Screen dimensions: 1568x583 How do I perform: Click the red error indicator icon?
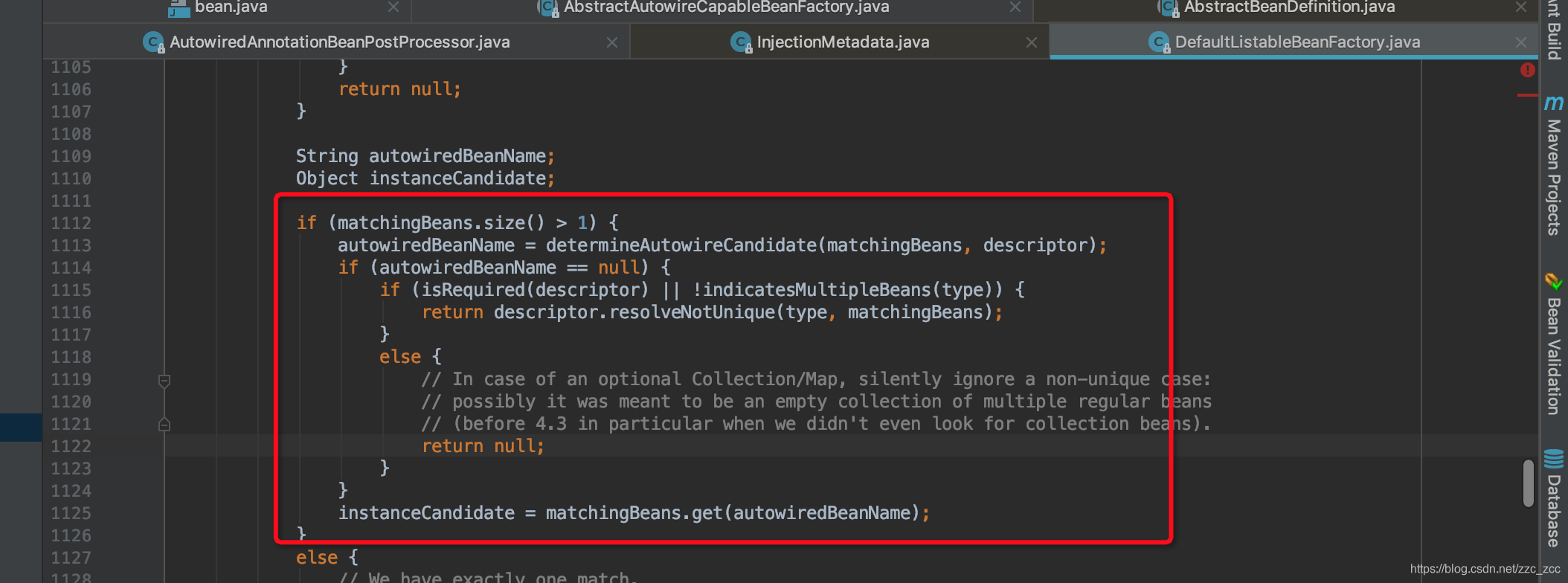[x=1528, y=70]
